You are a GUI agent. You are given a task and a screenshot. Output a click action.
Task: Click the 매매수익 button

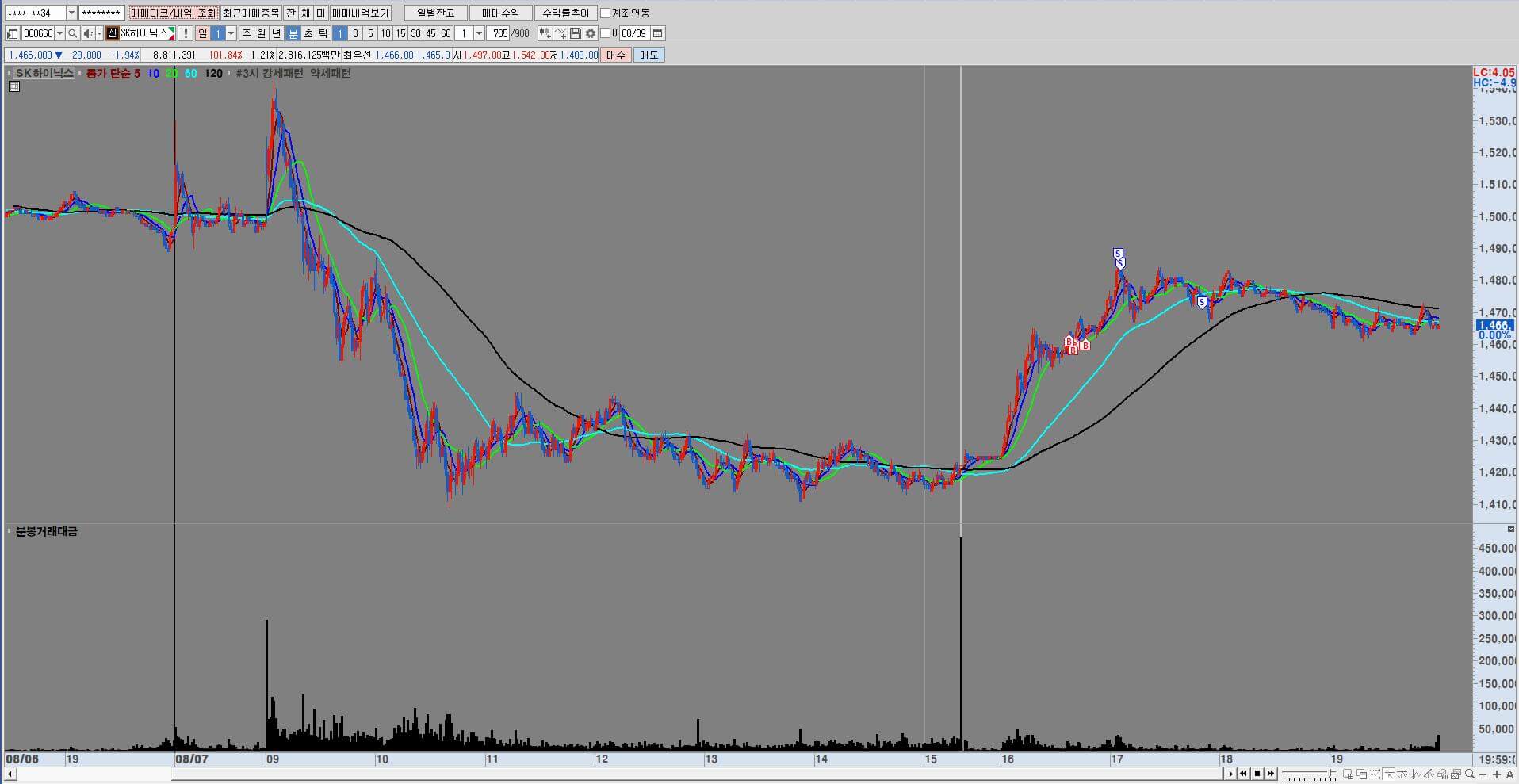point(500,13)
